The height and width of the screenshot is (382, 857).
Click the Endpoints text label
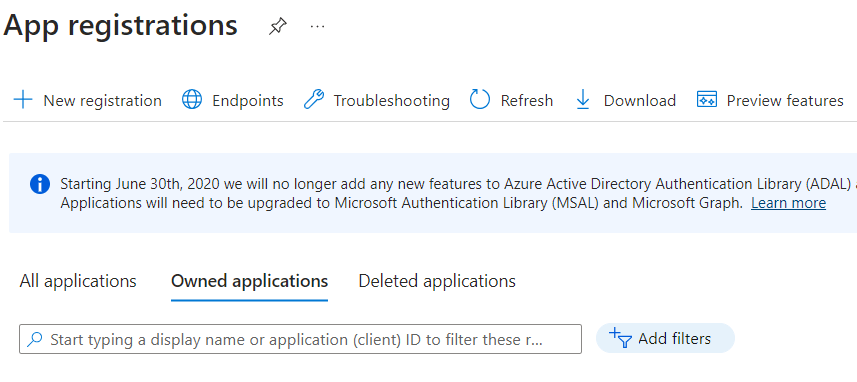pos(248,101)
